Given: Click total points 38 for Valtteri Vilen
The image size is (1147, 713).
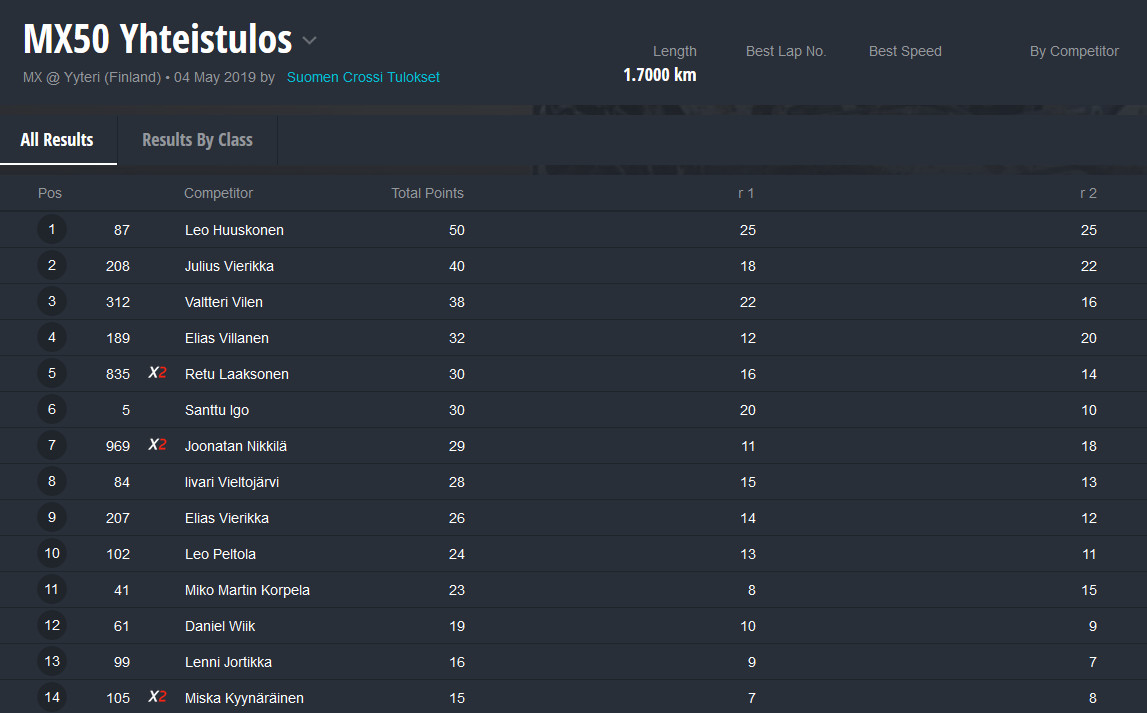Looking at the screenshot, I should point(456,302).
